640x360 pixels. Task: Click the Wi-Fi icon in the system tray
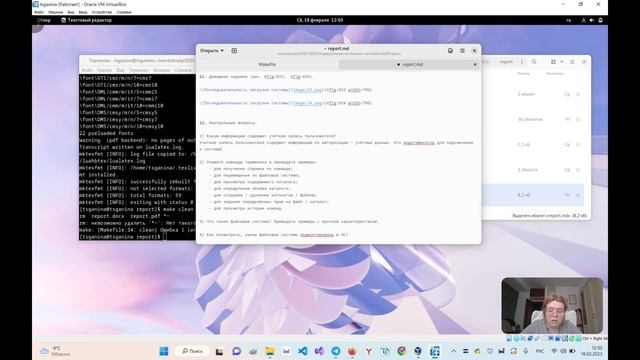coord(554,351)
